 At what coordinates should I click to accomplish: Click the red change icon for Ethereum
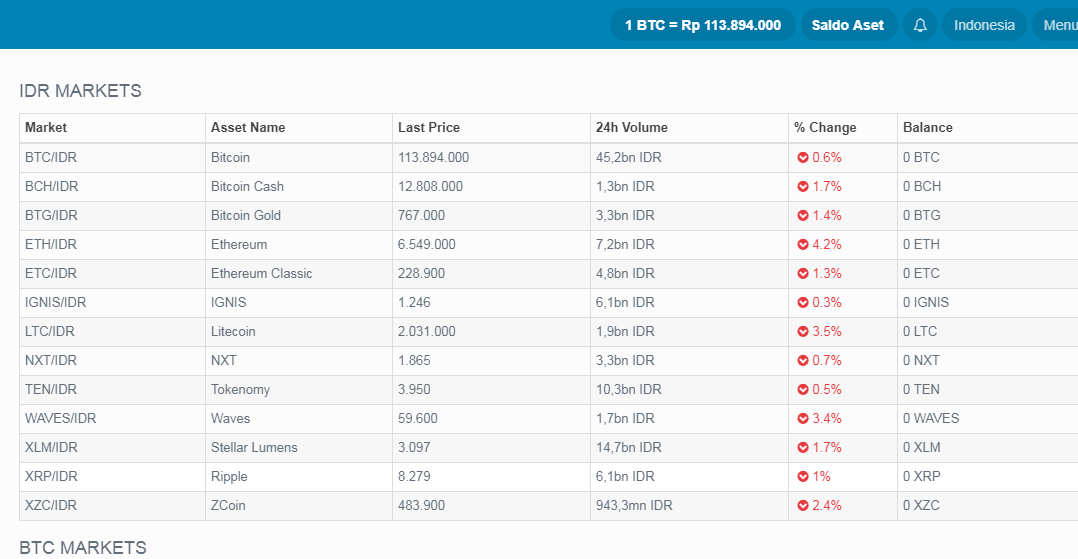[x=802, y=245]
